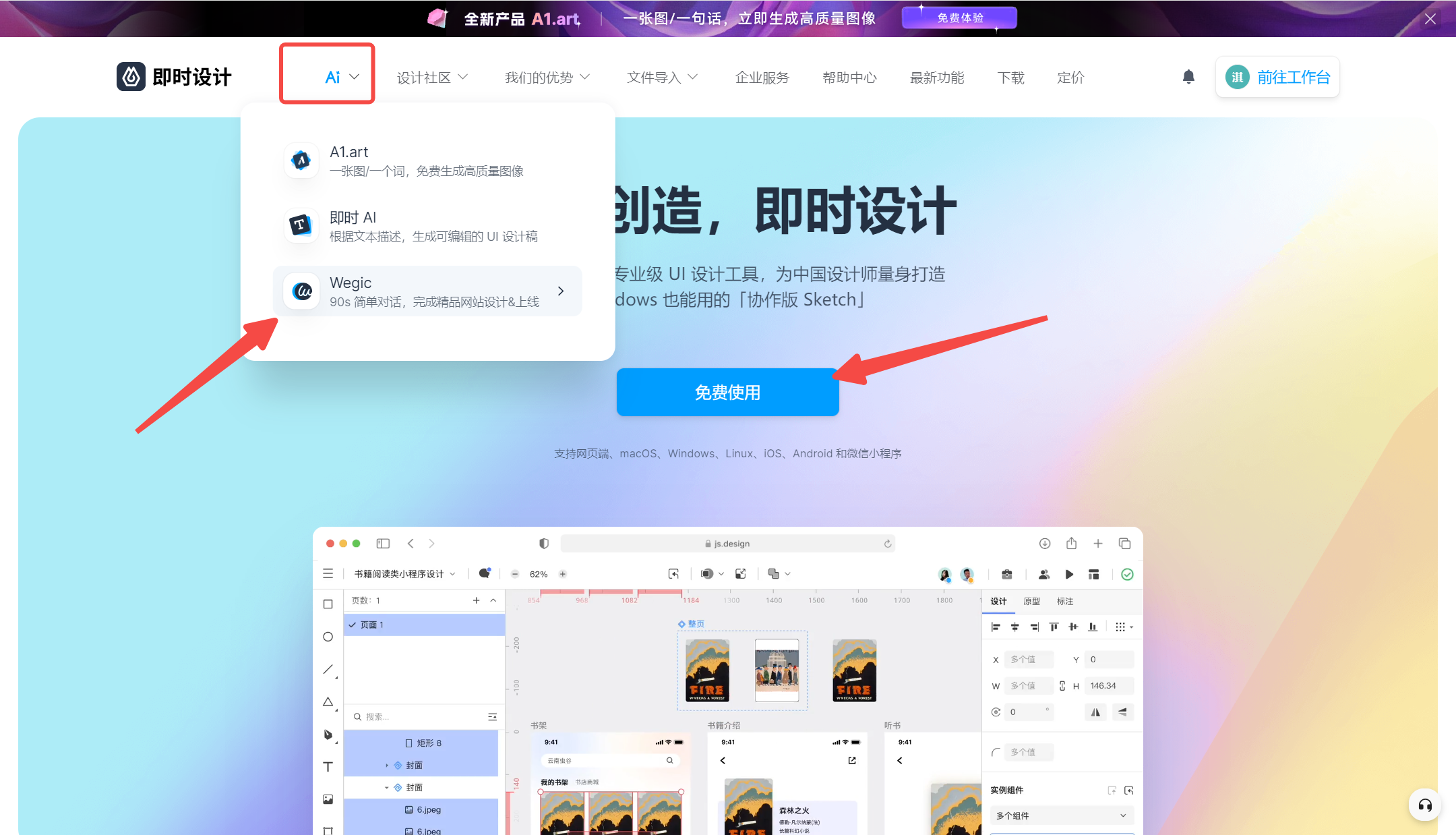Open the notification bell
The image size is (1456, 835).
(x=1188, y=77)
